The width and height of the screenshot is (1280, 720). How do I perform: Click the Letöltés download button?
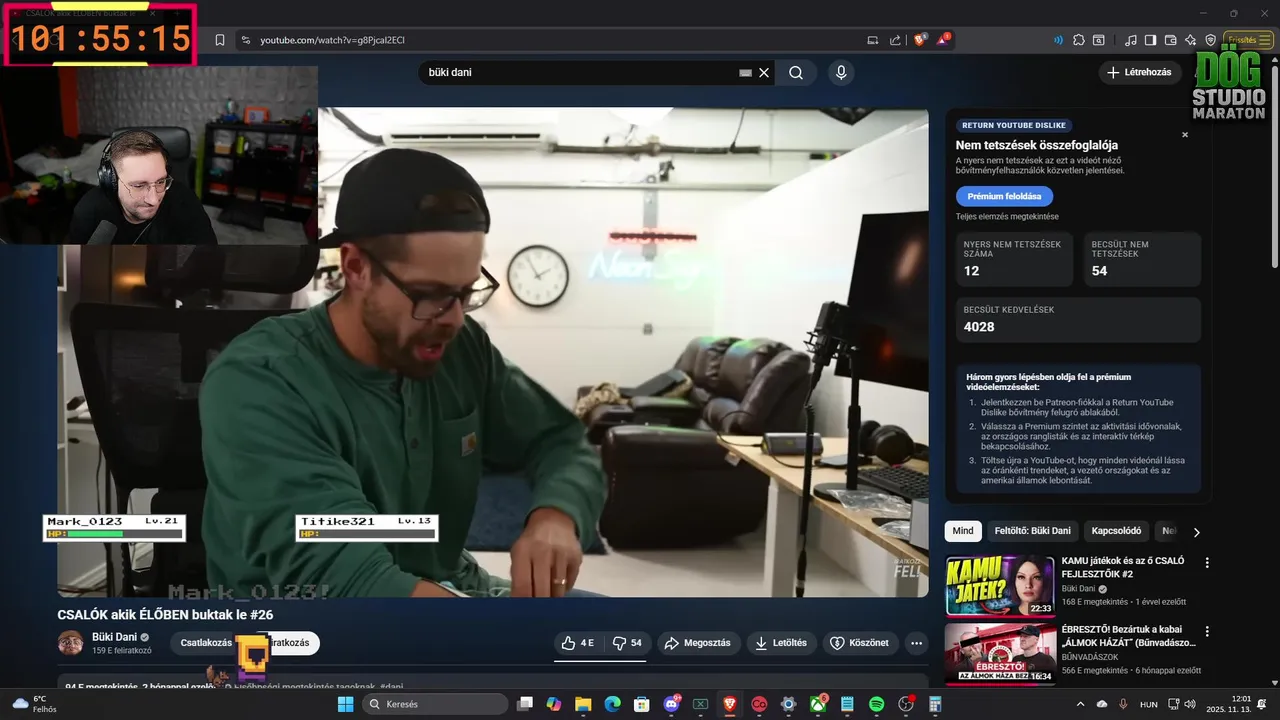781,643
